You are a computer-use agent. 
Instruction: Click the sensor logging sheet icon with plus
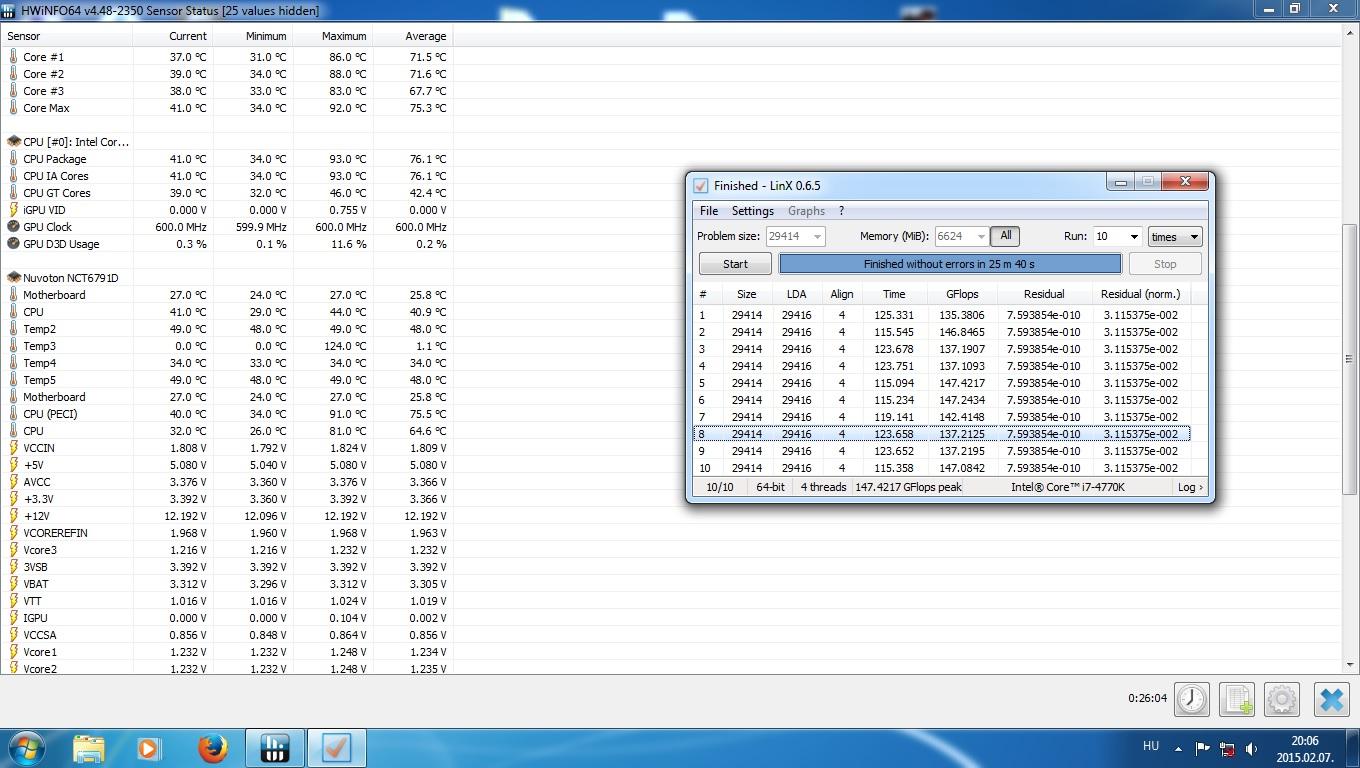1237,699
